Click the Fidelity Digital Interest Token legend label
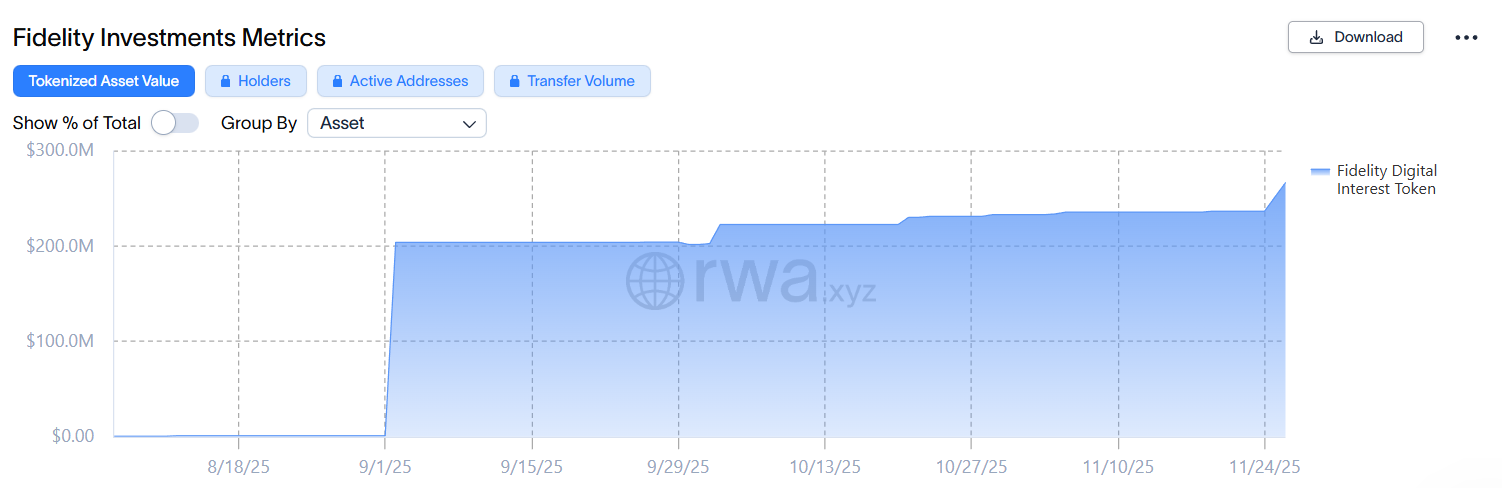1502x488 pixels. coord(1386,179)
